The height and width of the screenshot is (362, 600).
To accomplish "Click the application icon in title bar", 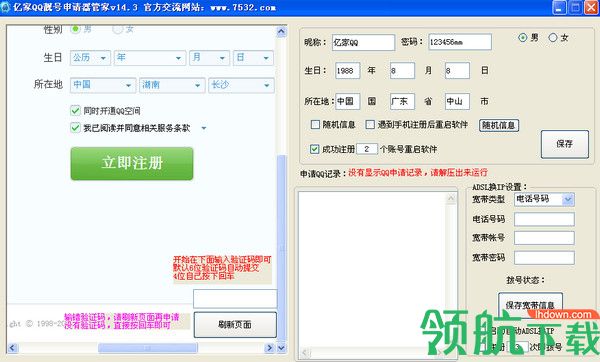I will tap(5, 7).
